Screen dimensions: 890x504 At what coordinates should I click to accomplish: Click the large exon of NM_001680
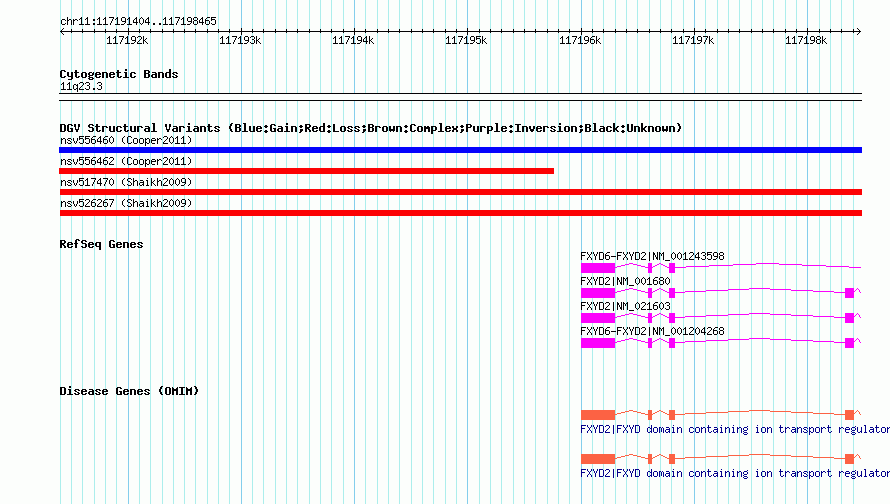coord(598,293)
